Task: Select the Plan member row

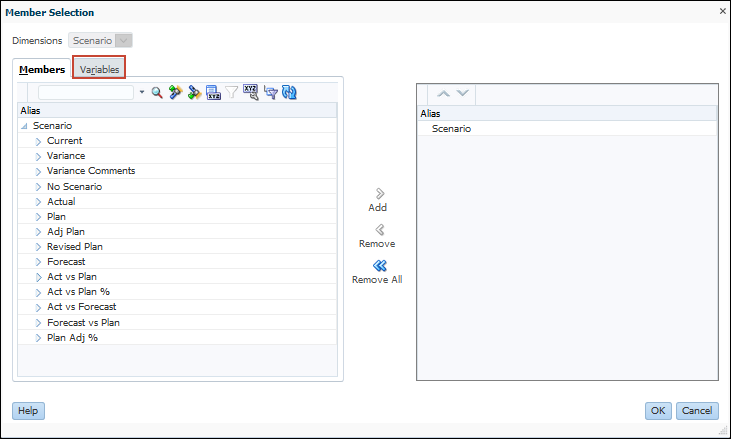Action: pos(177,217)
